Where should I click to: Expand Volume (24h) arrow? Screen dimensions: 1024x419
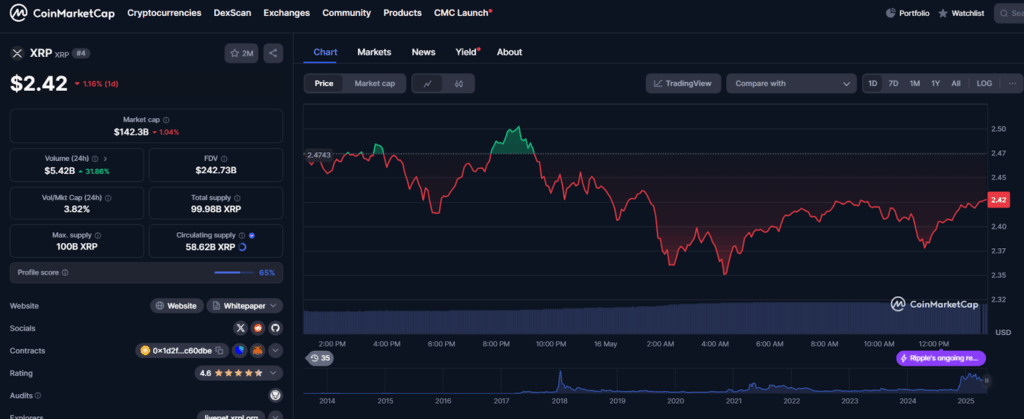point(105,159)
